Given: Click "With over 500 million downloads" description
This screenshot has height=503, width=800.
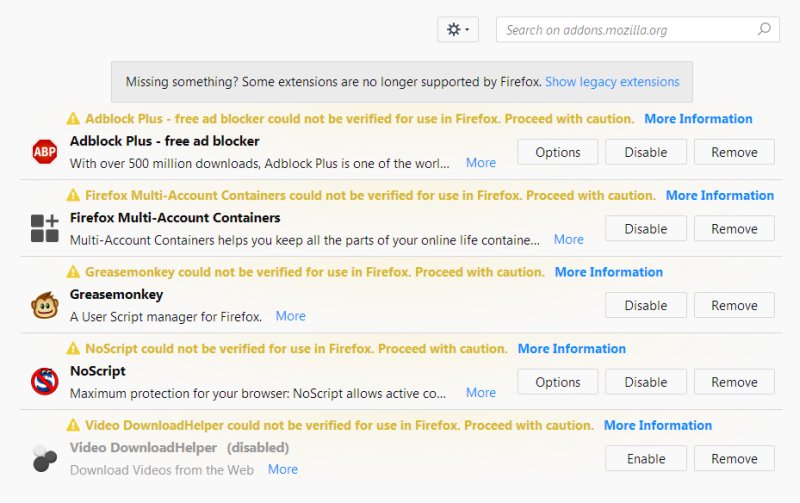Looking at the screenshot, I should pos(260,163).
